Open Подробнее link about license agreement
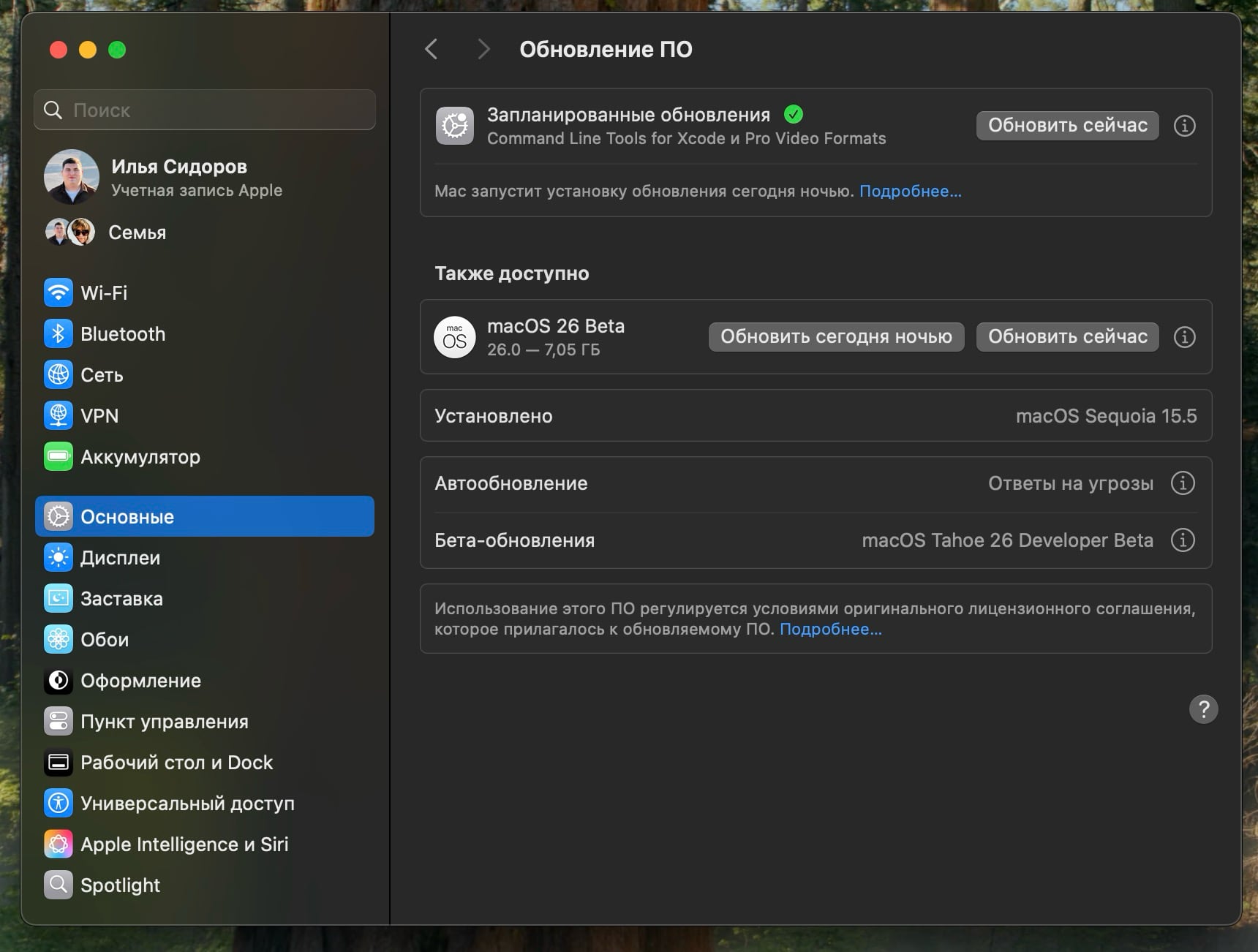The width and height of the screenshot is (1258, 952). [x=830, y=630]
